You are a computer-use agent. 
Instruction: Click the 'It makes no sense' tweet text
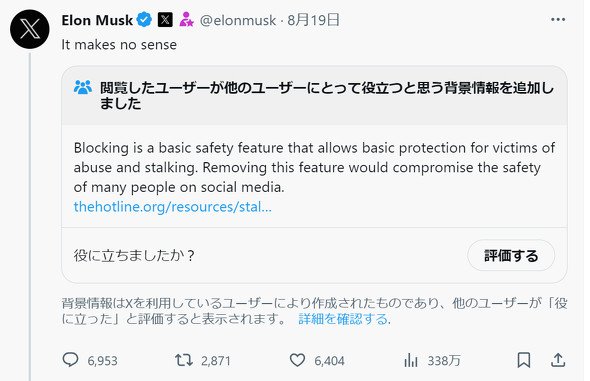[x=119, y=45]
